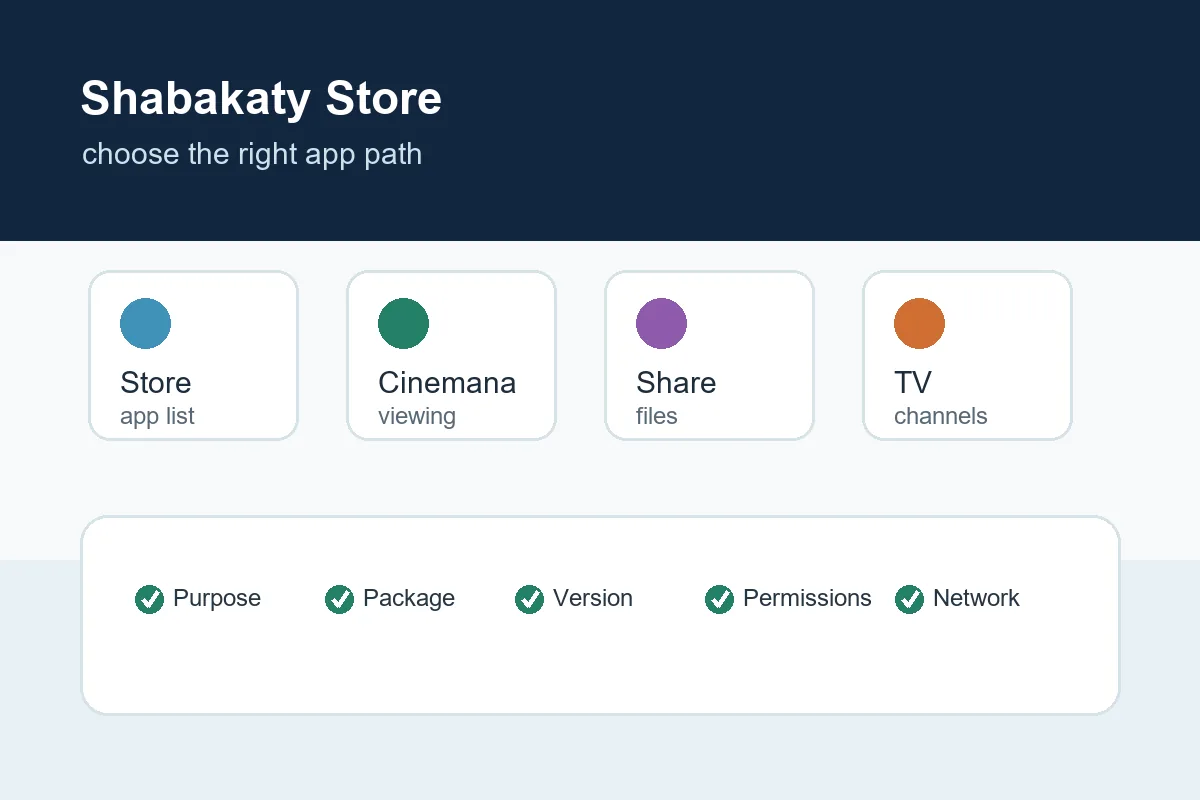Image resolution: width=1200 pixels, height=800 pixels.
Task: Click the 'viewing' caption
Action: tap(417, 416)
